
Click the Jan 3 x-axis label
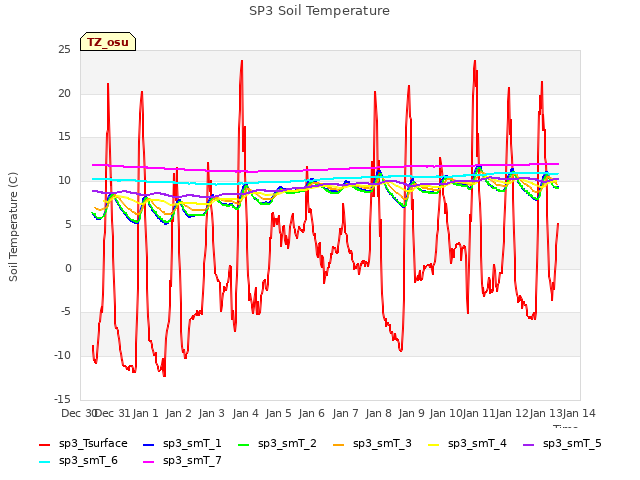coord(211,413)
